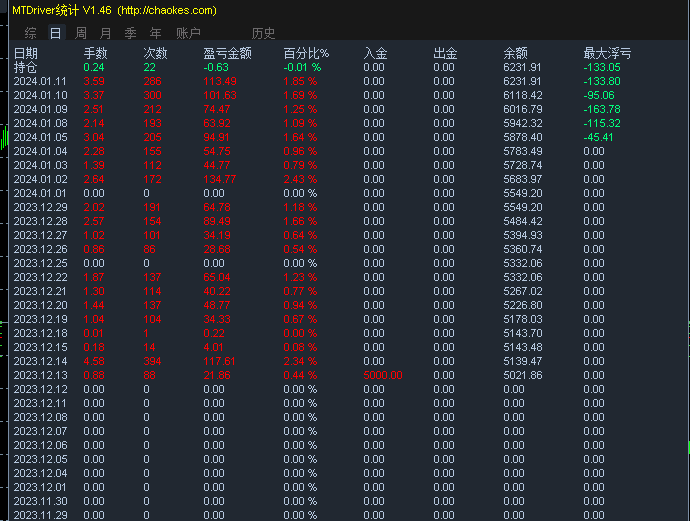Switch to the 季 quarterly tab
Viewport: 690px width, 521px height.
pos(131,33)
